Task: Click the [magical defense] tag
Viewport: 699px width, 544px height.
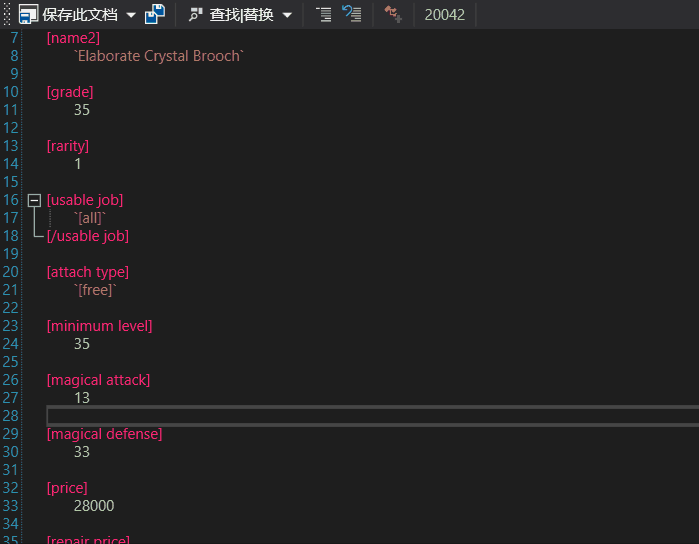Action: [x=104, y=434]
